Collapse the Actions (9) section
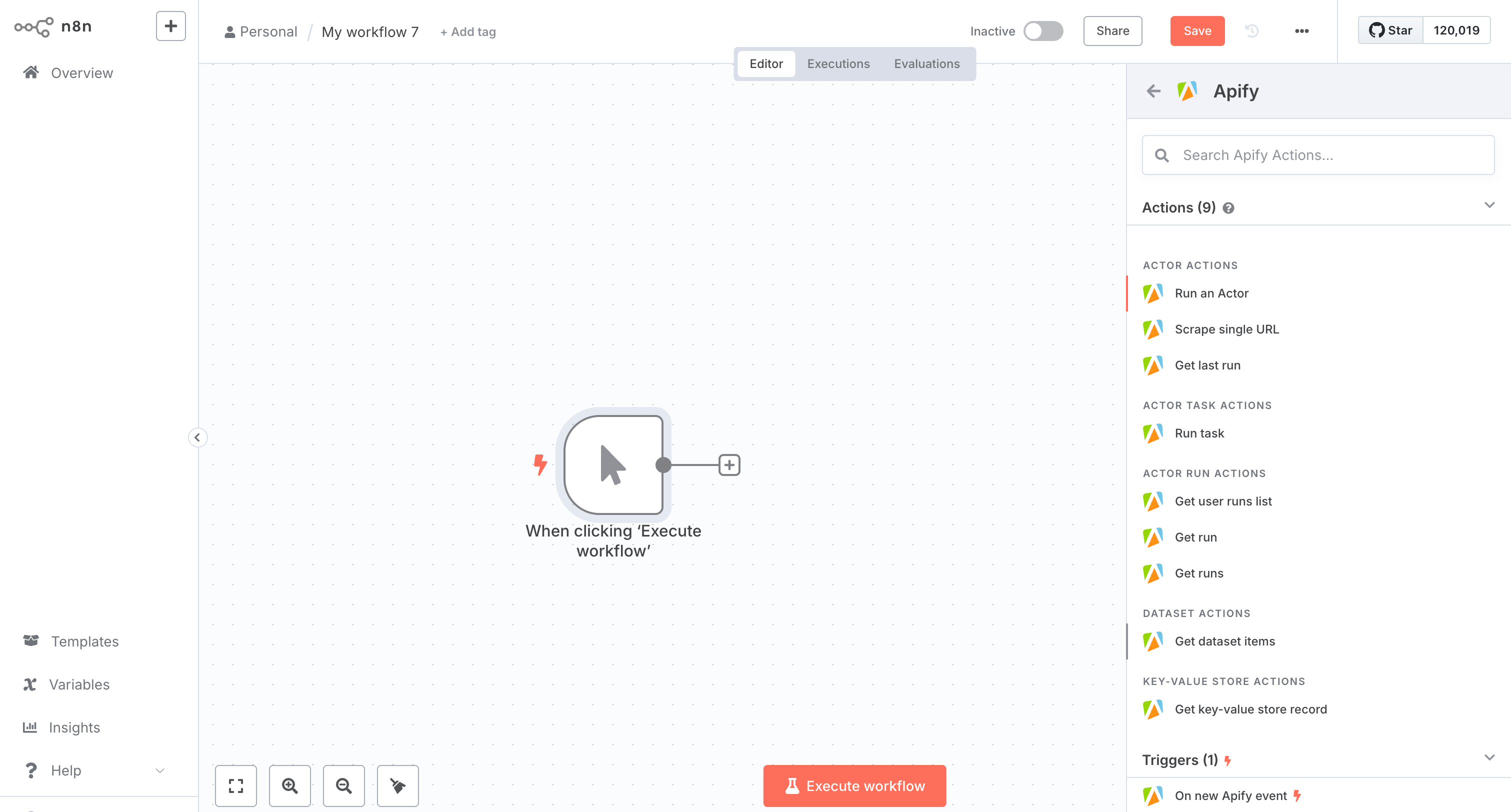The width and height of the screenshot is (1511, 812). click(x=1489, y=205)
